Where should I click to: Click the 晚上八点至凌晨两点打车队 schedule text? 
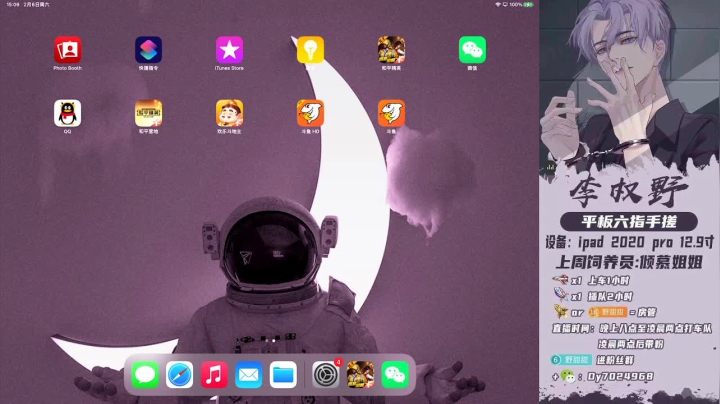[x=656, y=328]
